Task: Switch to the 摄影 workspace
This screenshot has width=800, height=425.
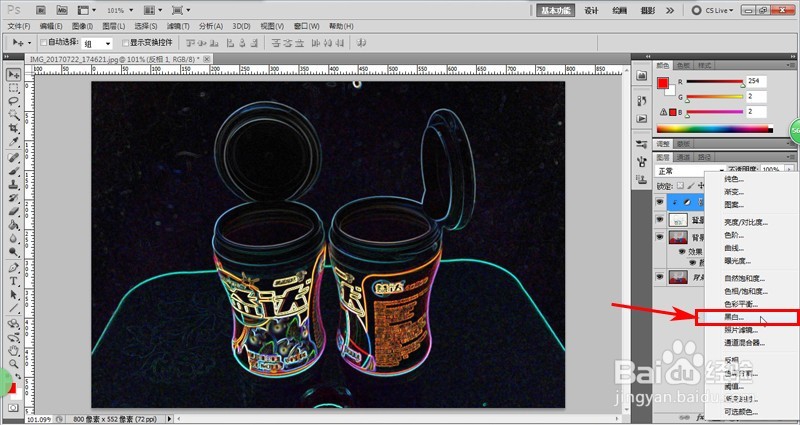Action: (648, 10)
